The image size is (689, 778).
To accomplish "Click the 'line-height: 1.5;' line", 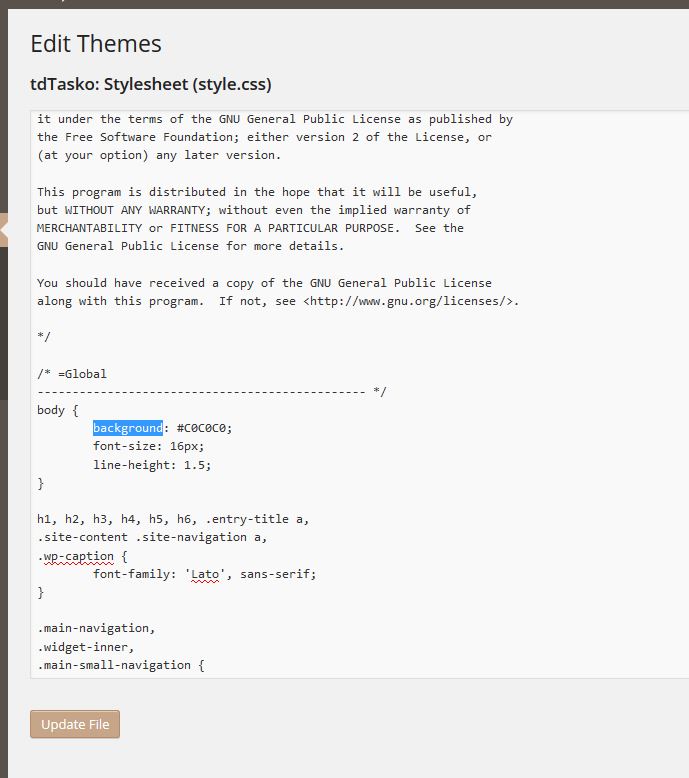I will pos(152,465).
